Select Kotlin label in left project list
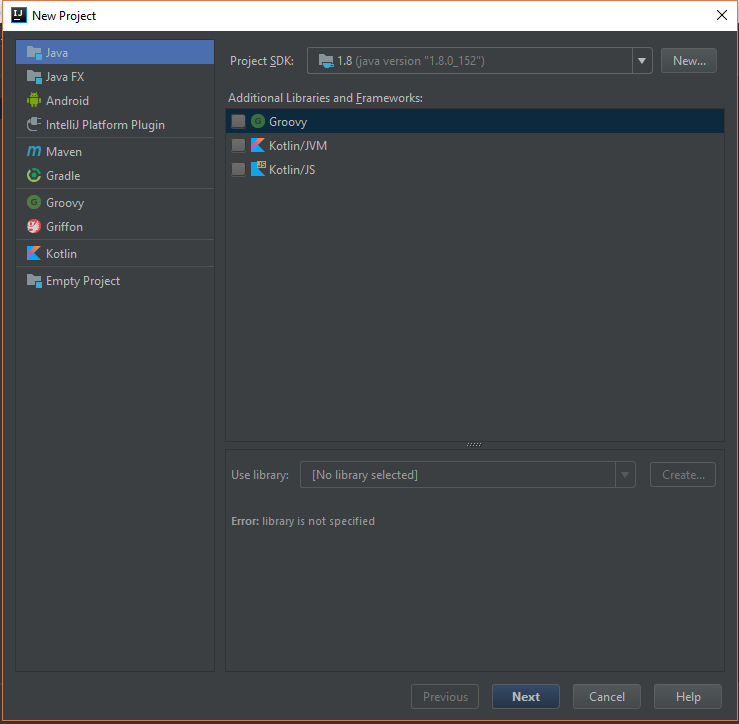 click(61, 254)
